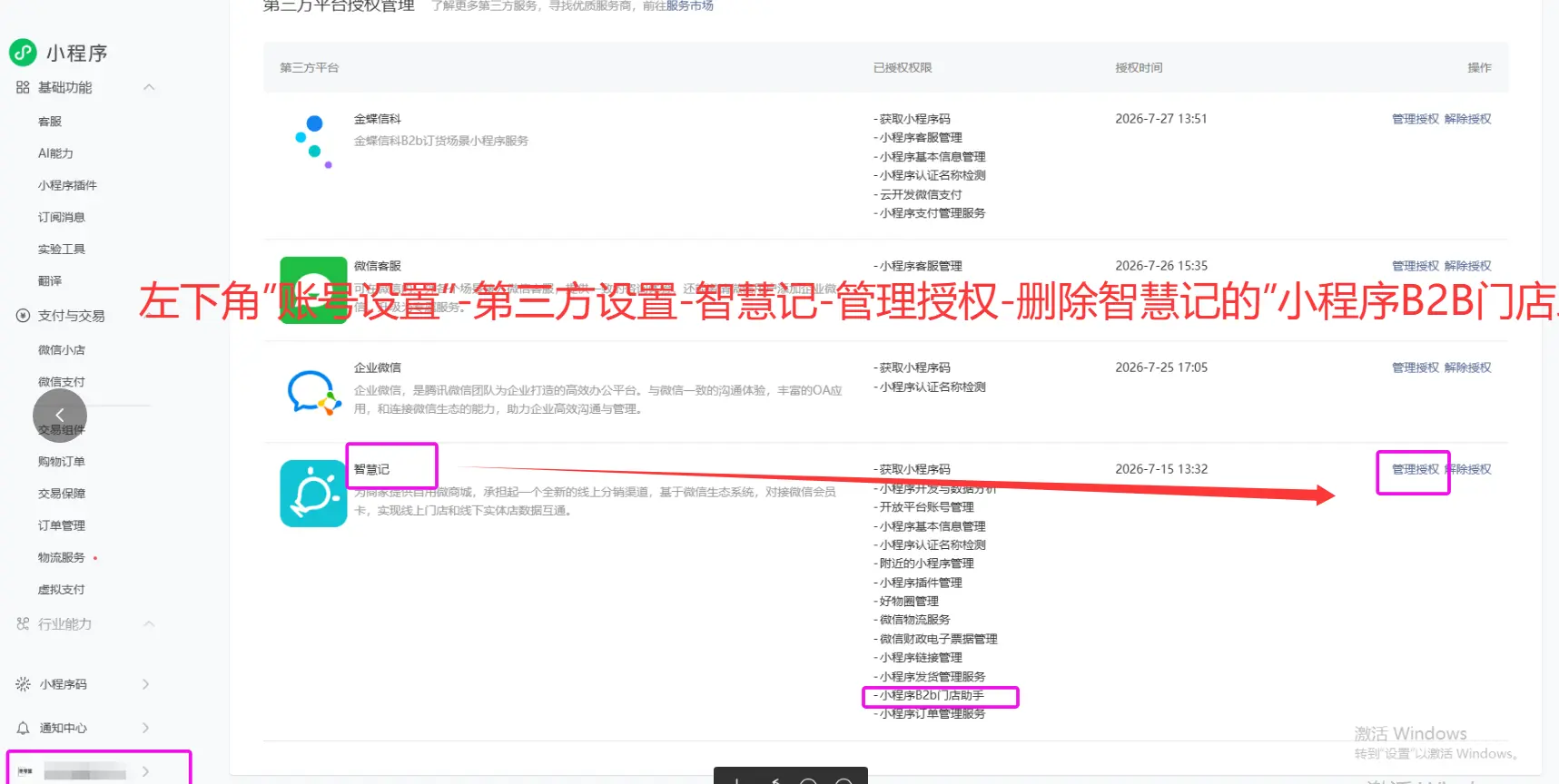Screen dimensions: 1559x784
Task: Click the round sidebar collapse arrow button
Action: pyautogui.click(x=60, y=416)
